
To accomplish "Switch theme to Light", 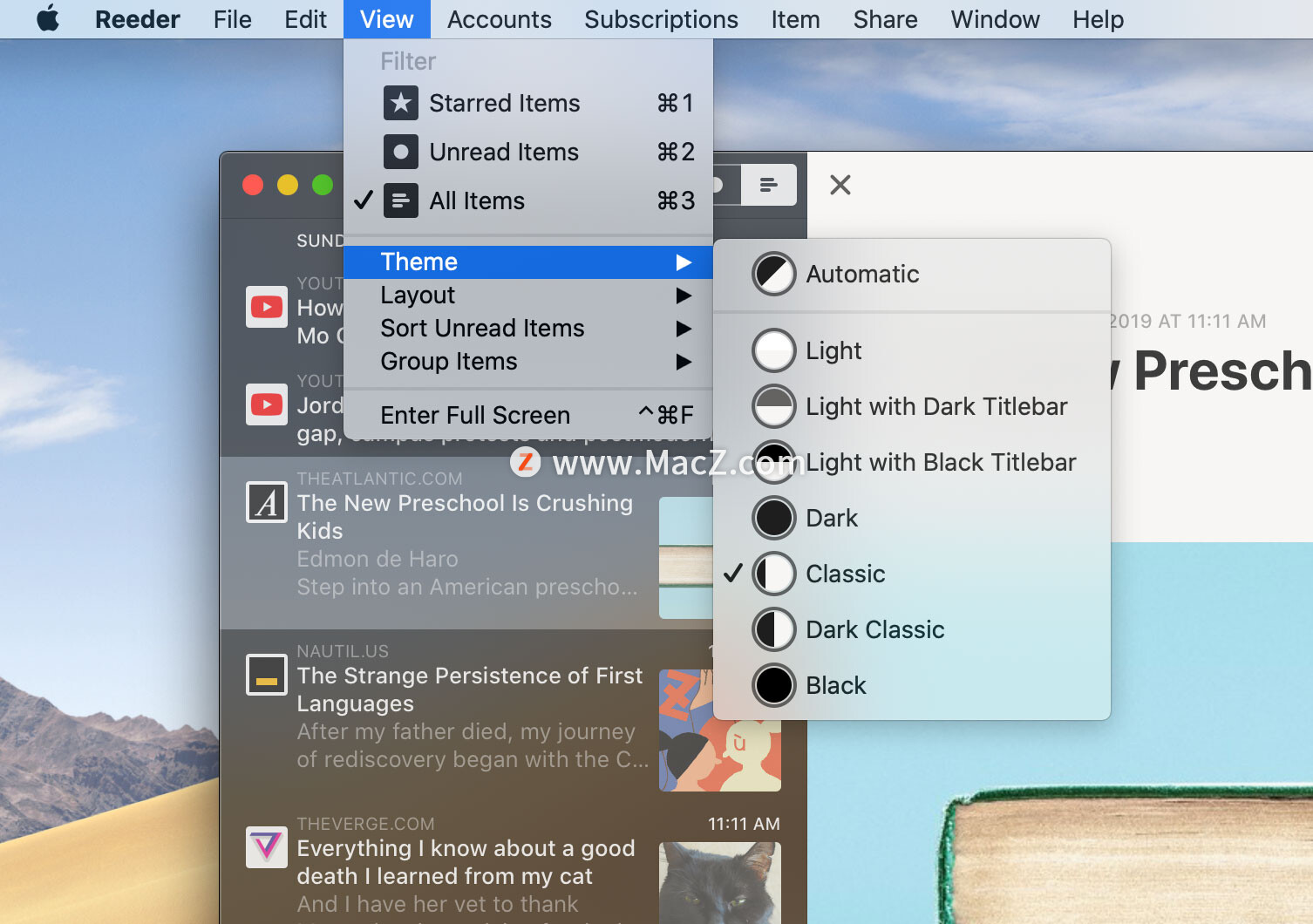I will pyautogui.click(x=912, y=350).
